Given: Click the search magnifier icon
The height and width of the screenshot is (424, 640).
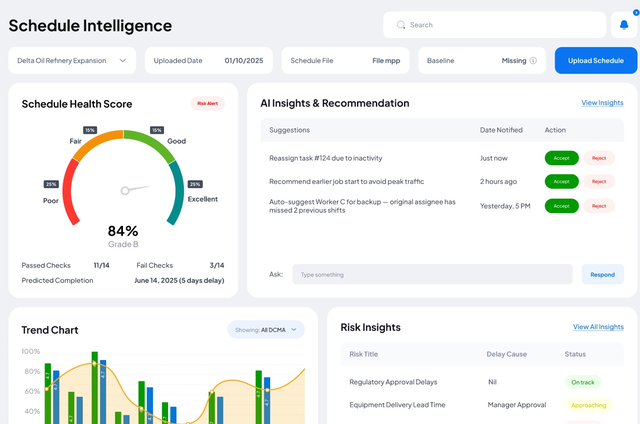Looking at the screenshot, I should 401,25.
